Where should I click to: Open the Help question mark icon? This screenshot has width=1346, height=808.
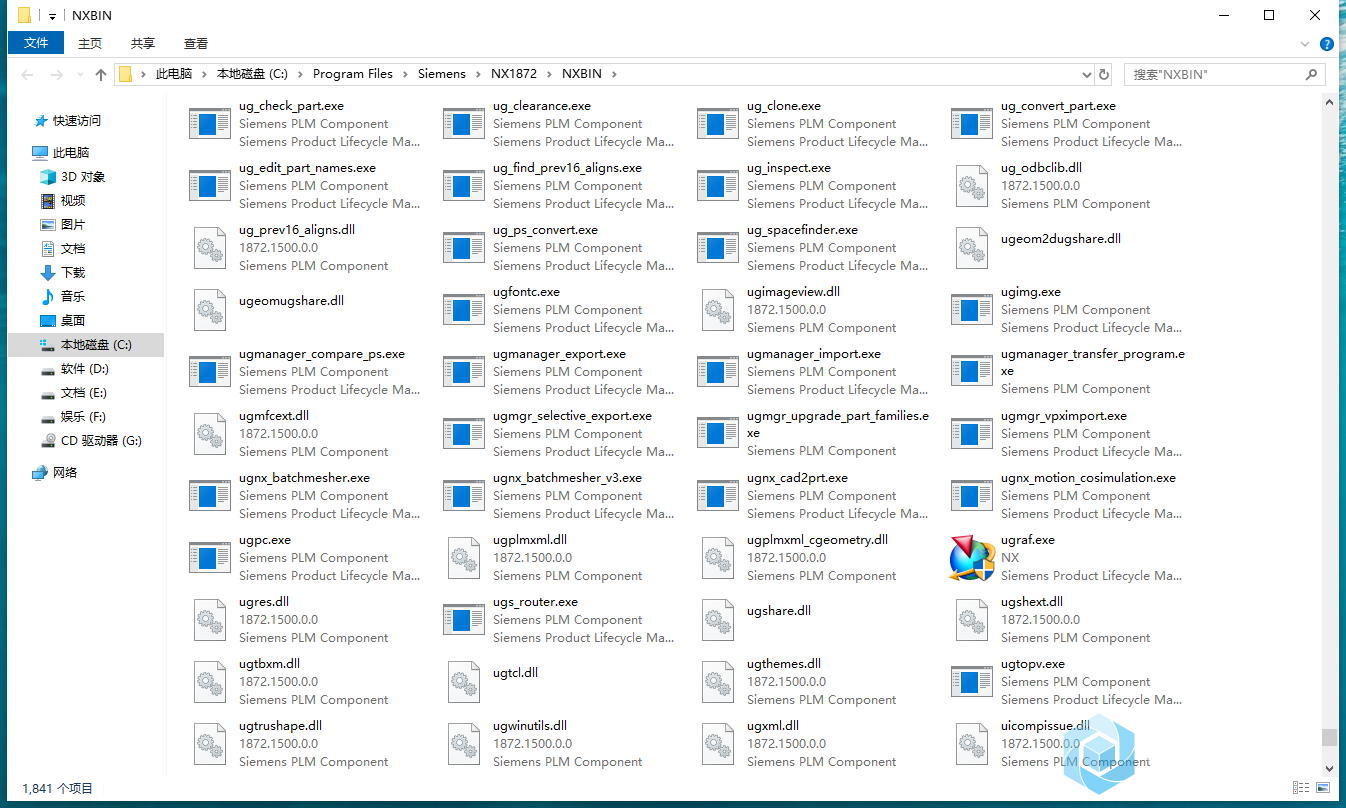point(1327,44)
